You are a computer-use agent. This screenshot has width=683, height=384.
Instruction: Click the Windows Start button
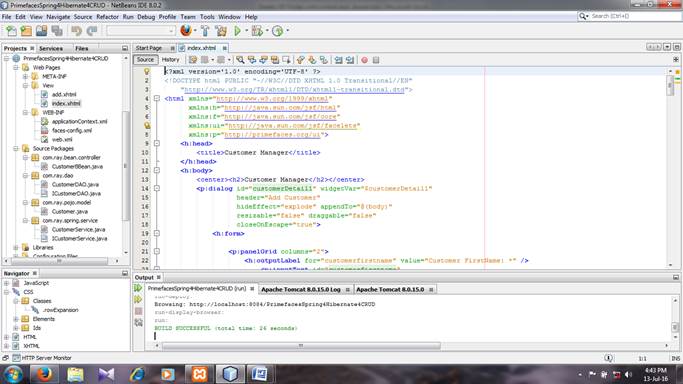12,374
